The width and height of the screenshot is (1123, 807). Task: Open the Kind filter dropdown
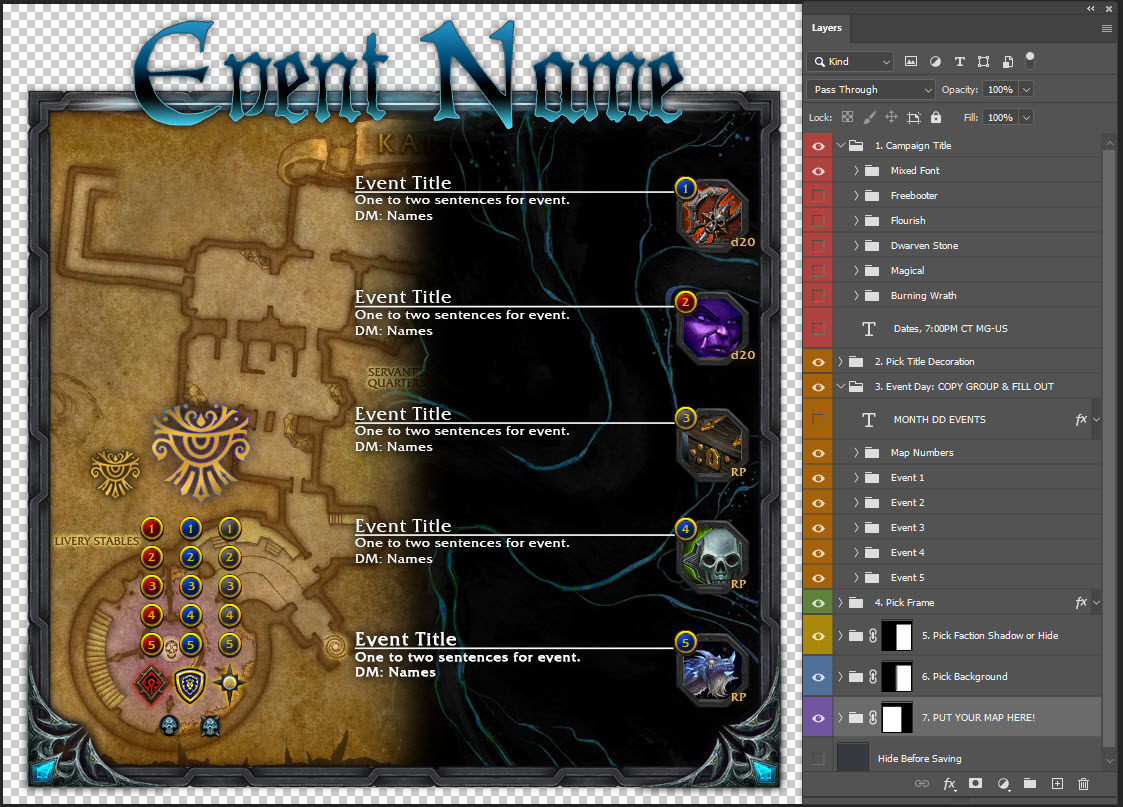[850, 62]
